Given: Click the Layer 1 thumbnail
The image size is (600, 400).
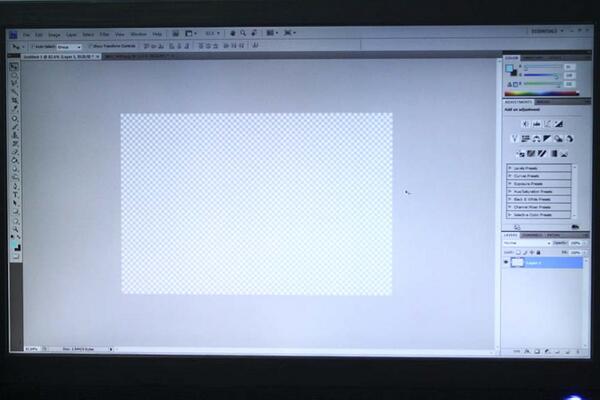Looking at the screenshot, I should coord(517,263).
